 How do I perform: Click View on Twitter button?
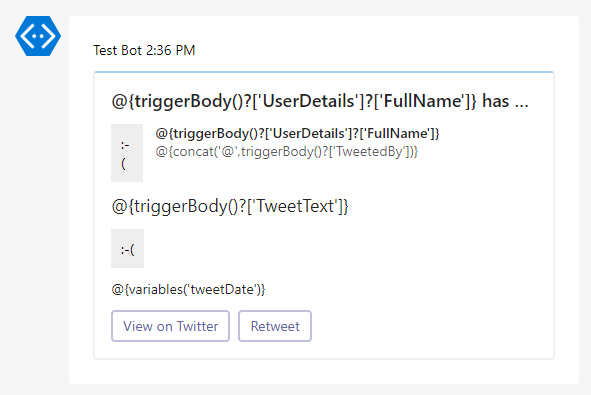[x=170, y=326]
